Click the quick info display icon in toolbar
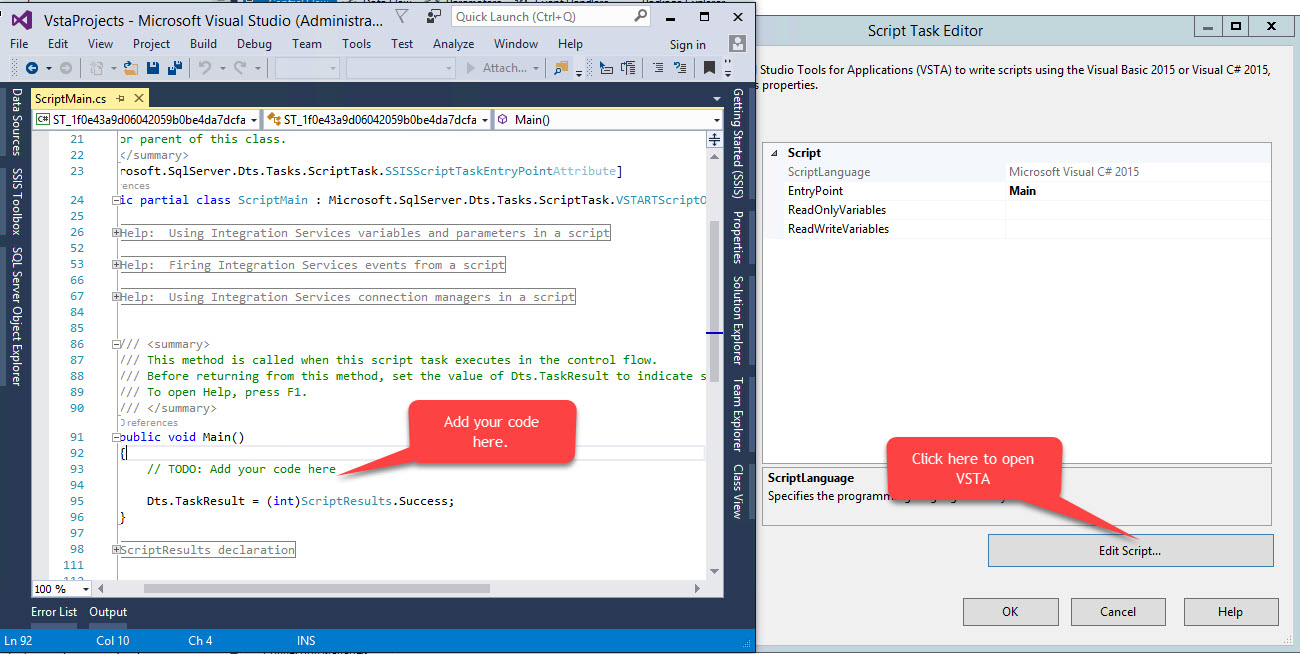 coord(628,68)
